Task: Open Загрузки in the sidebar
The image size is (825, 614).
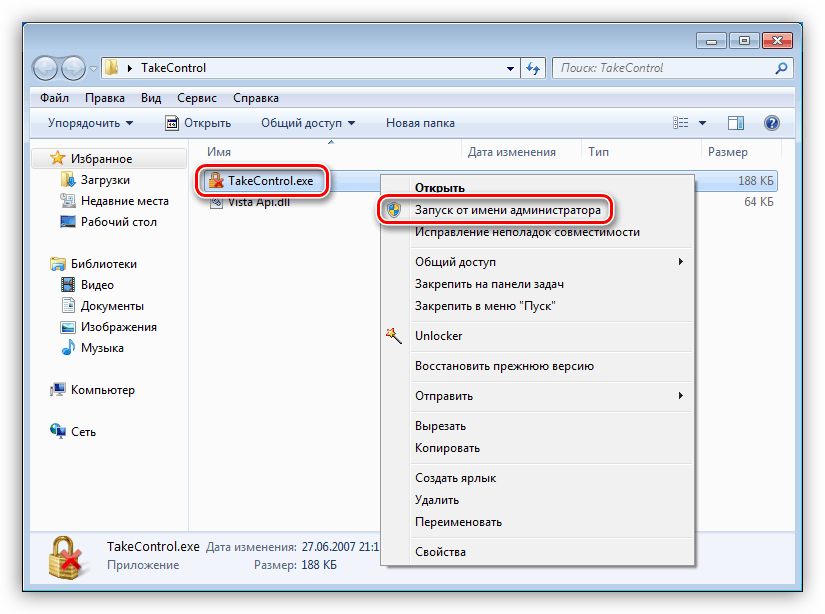Action: 105,180
